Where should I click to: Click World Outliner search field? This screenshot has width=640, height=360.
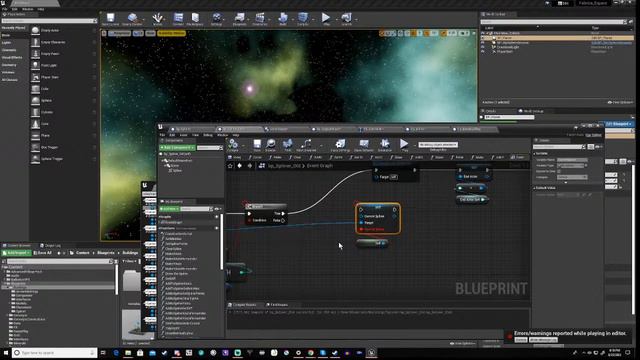[552, 22]
